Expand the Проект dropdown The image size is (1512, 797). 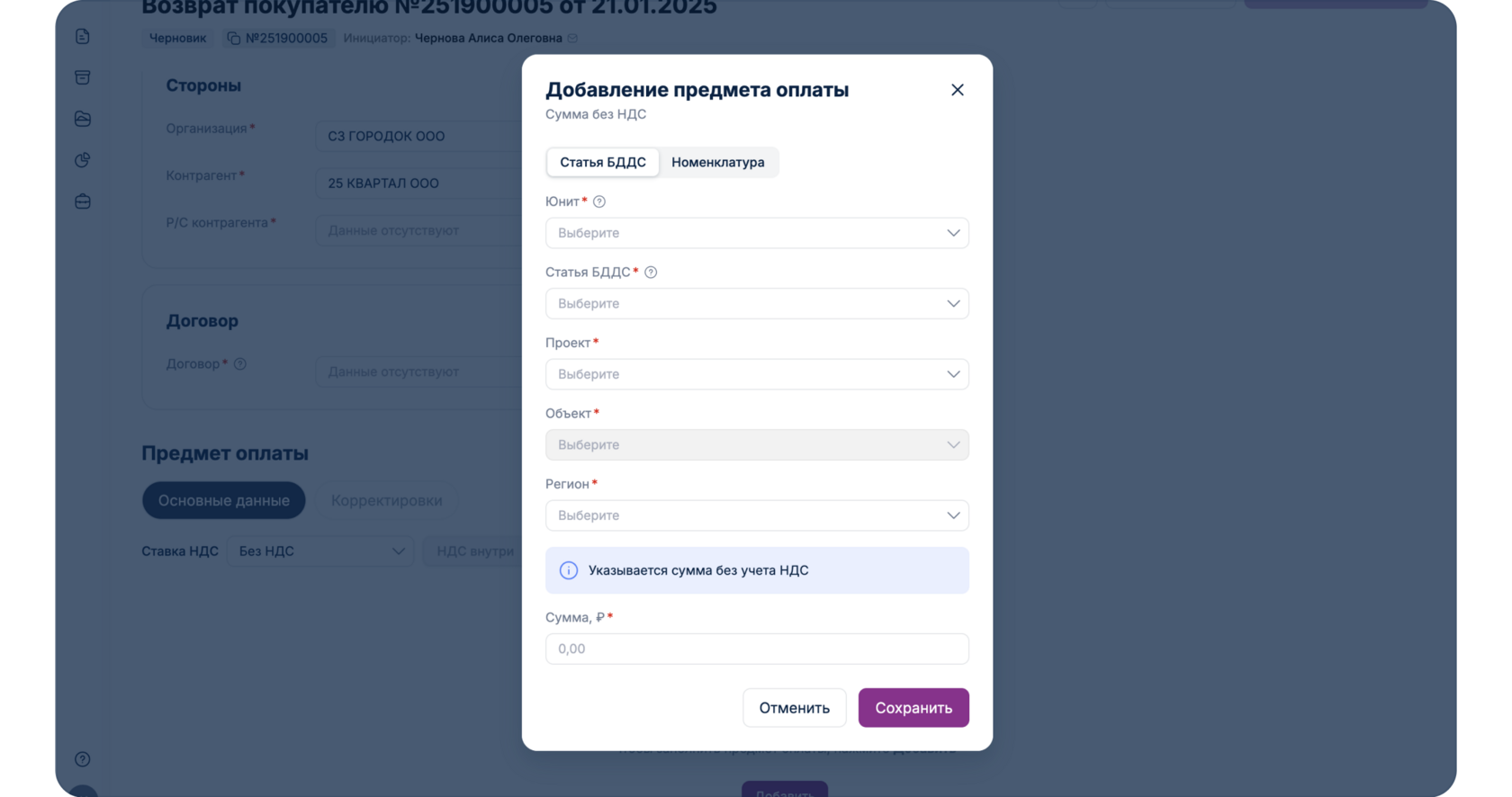(757, 374)
